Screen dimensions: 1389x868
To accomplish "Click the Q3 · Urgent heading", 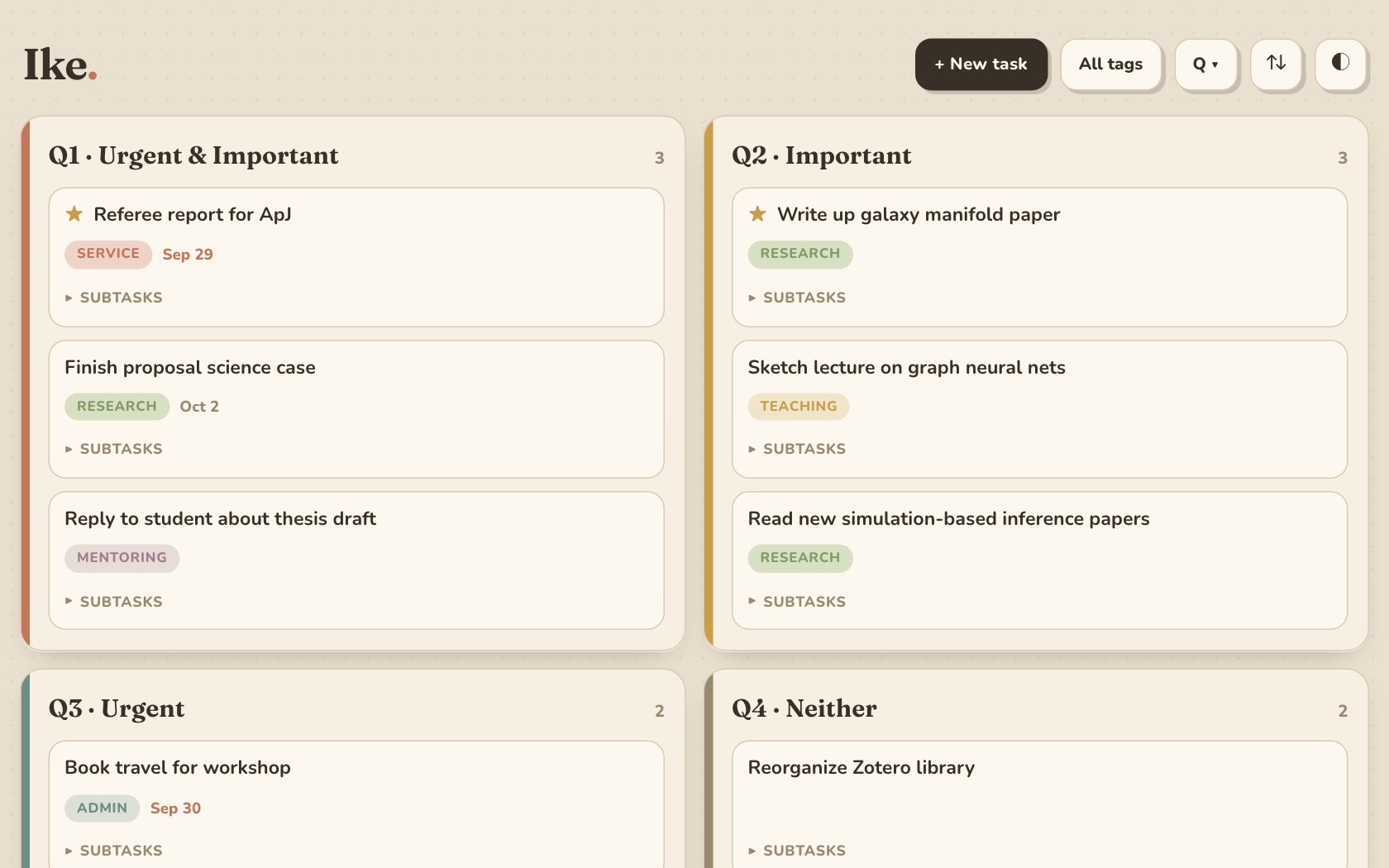I will [x=117, y=709].
